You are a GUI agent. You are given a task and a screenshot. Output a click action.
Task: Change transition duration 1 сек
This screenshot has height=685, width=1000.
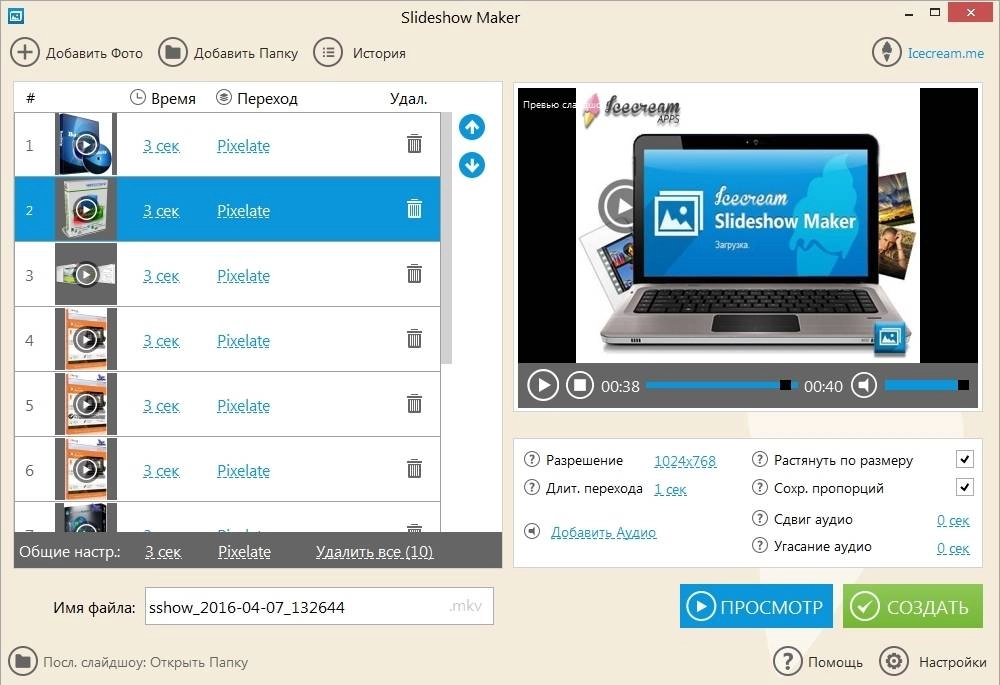click(x=670, y=490)
